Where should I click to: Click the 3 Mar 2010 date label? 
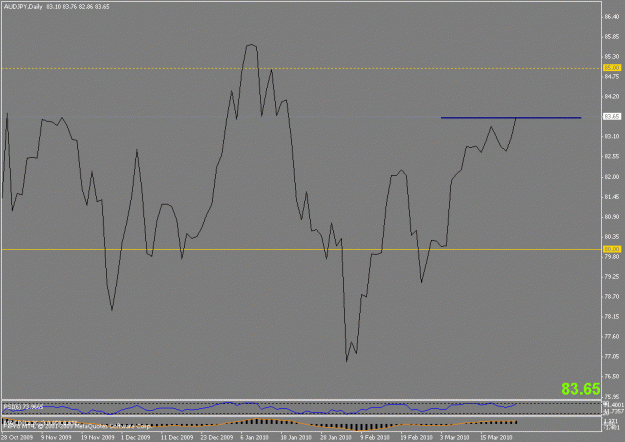[455, 437]
